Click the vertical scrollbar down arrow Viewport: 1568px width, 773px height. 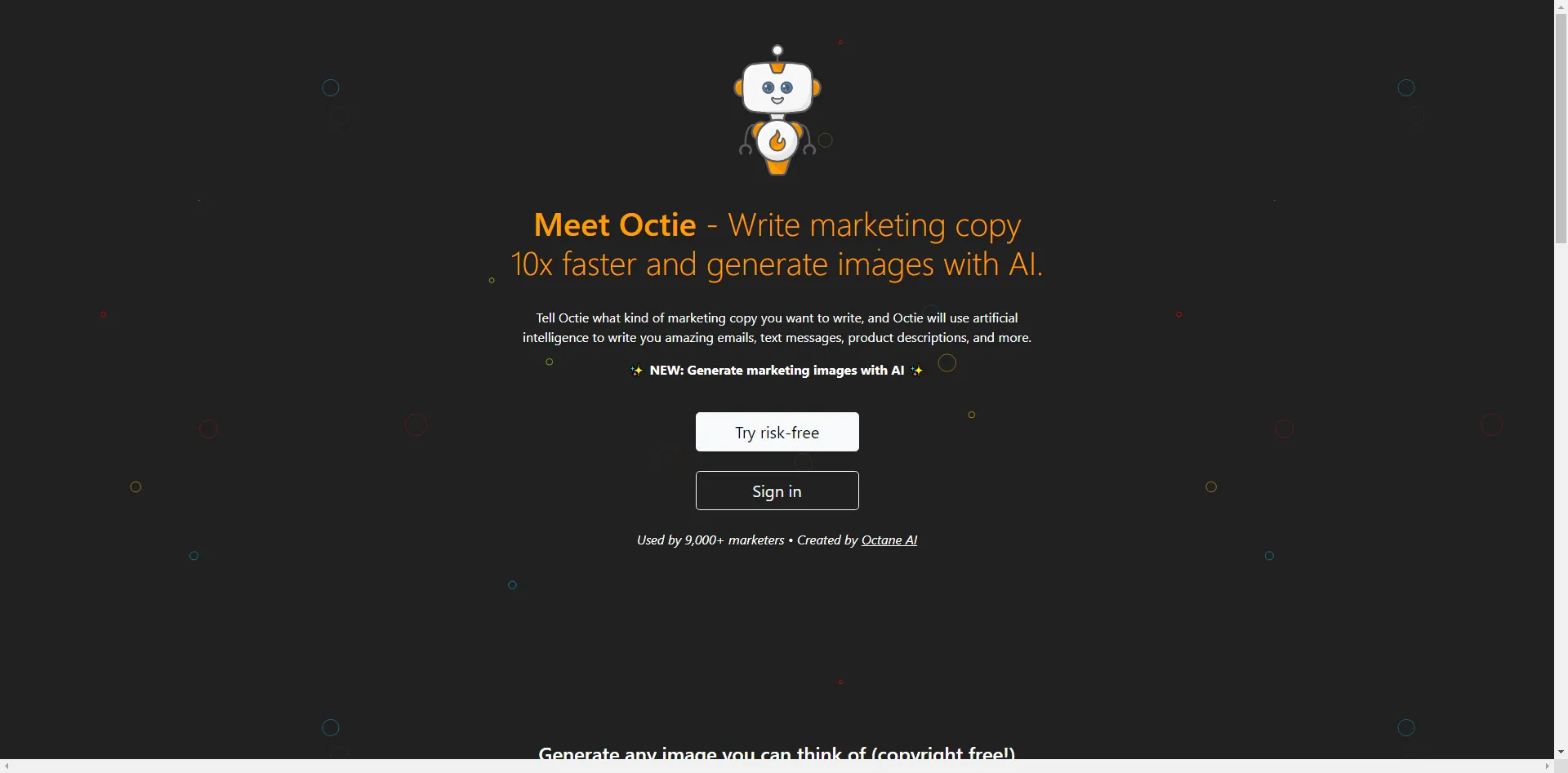[x=1561, y=752]
